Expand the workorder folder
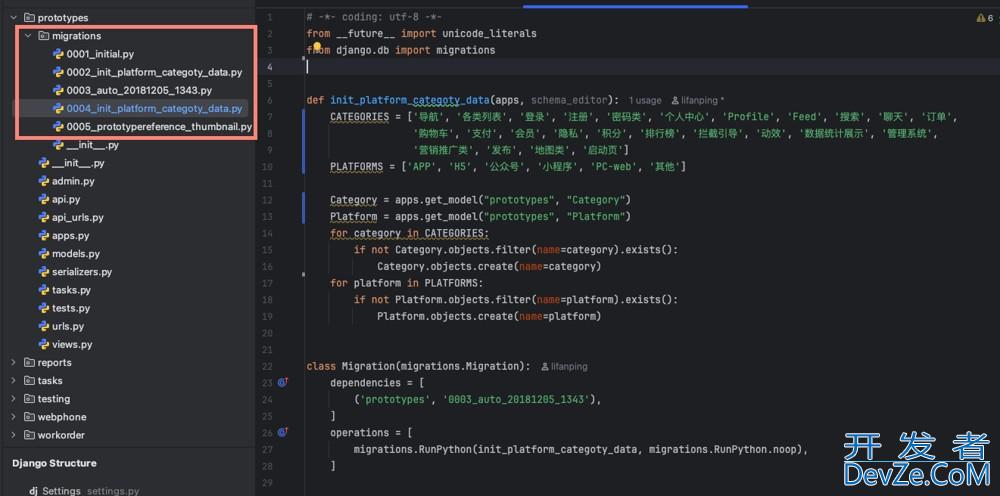1000x496 pixels. click(13, 435)
